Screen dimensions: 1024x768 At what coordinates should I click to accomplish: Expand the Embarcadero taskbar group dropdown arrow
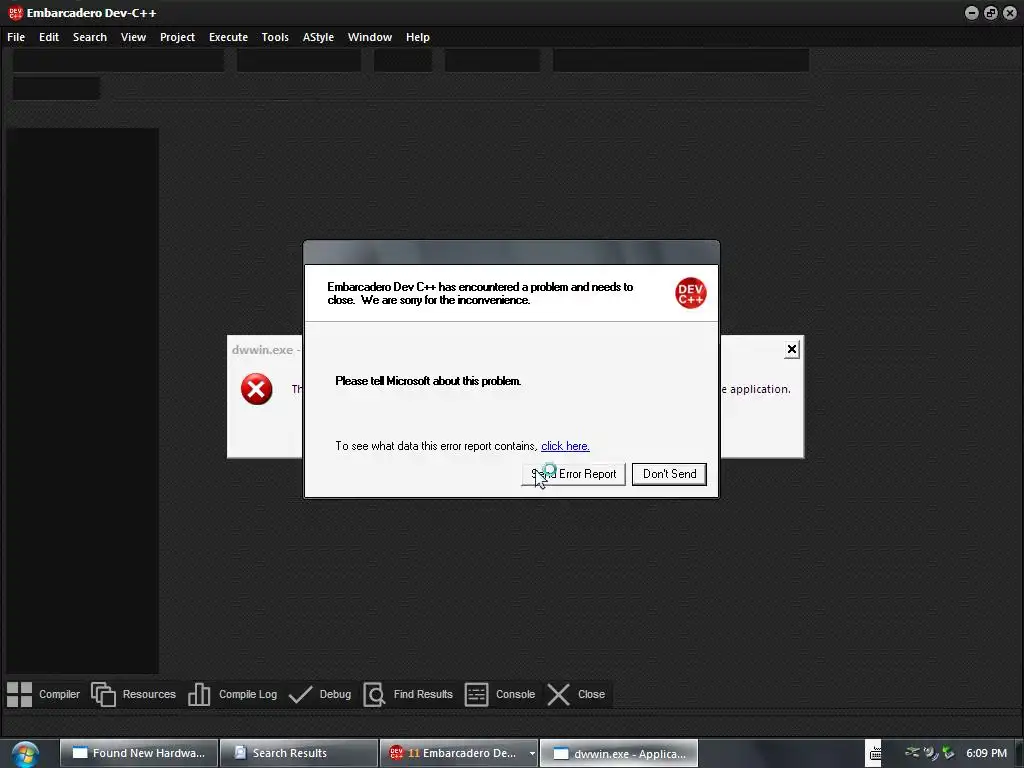pos(532,754)
